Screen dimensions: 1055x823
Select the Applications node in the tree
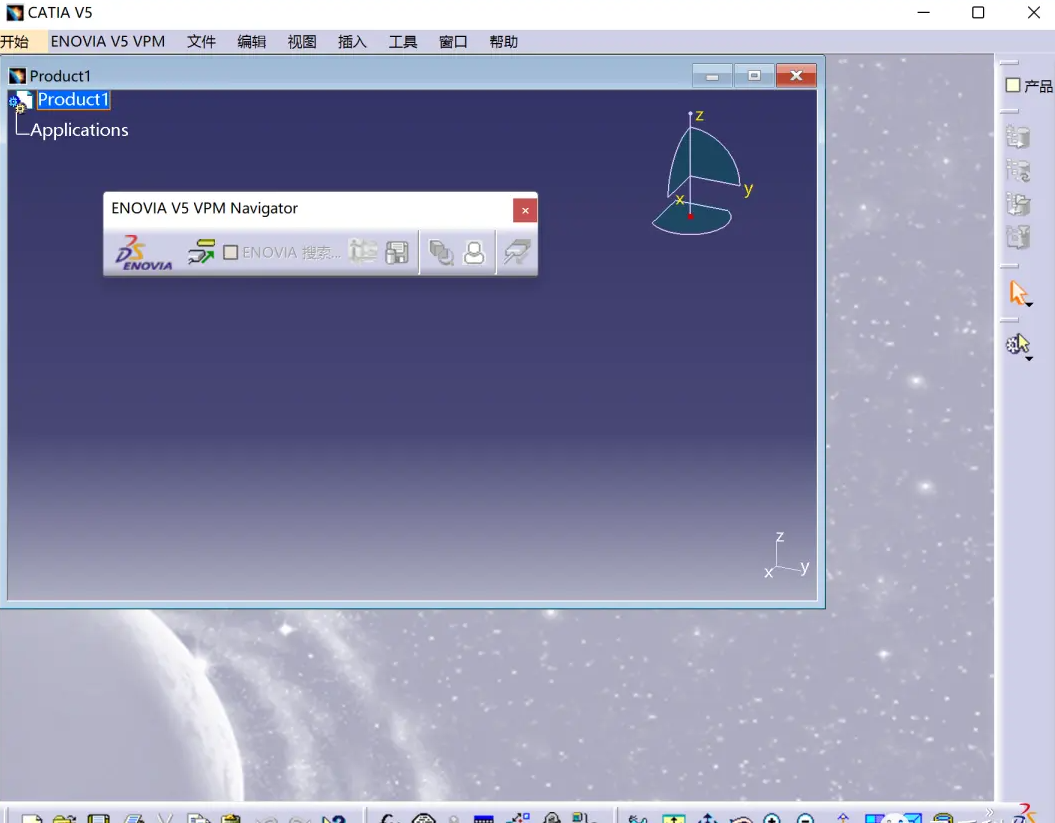81,129
